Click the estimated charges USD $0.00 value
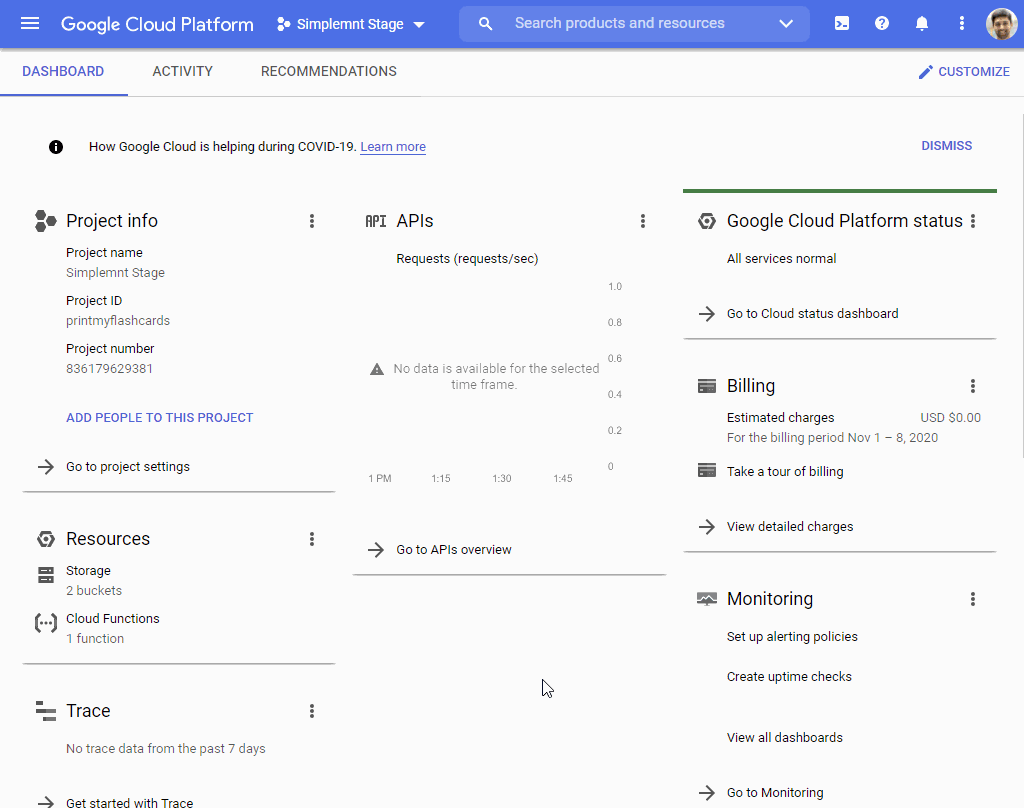This screenshot has height=808, width=1024. pyautogui.click(x=950, y=417)
